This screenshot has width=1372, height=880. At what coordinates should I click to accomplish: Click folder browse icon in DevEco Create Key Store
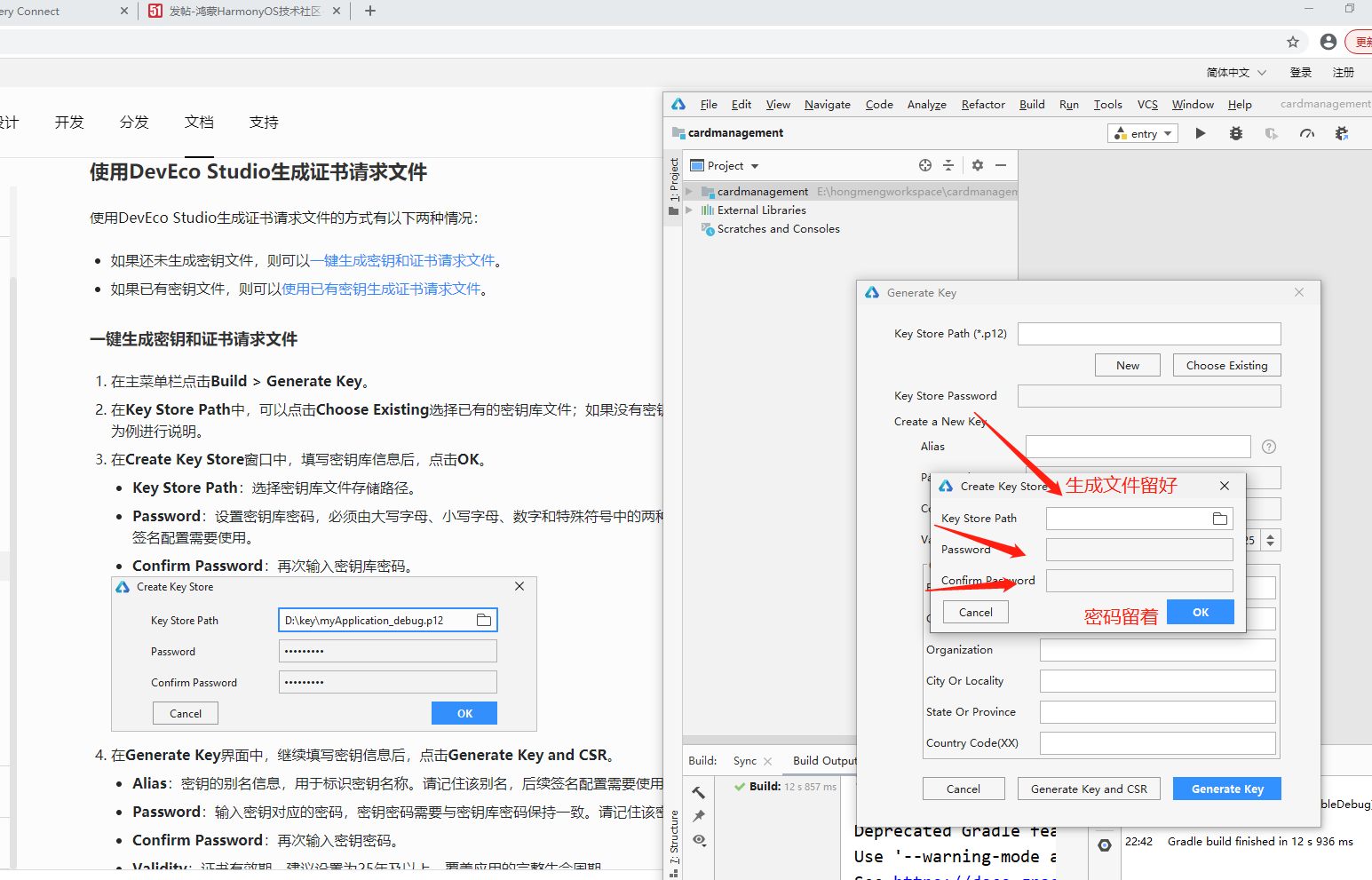(x=1220, y=519)
